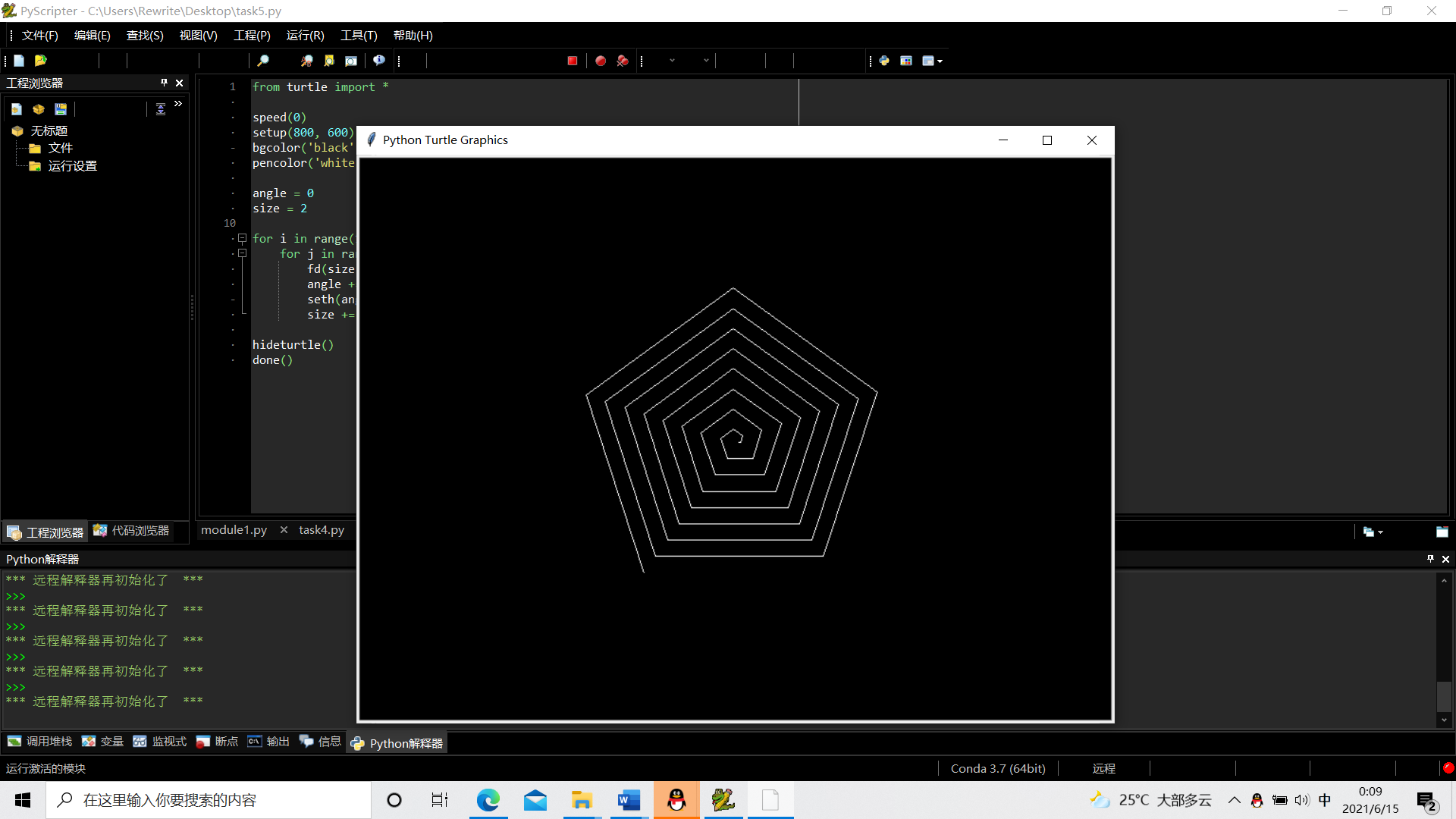
Task: Select 运行设置 tree node
Action: [73, 166]
